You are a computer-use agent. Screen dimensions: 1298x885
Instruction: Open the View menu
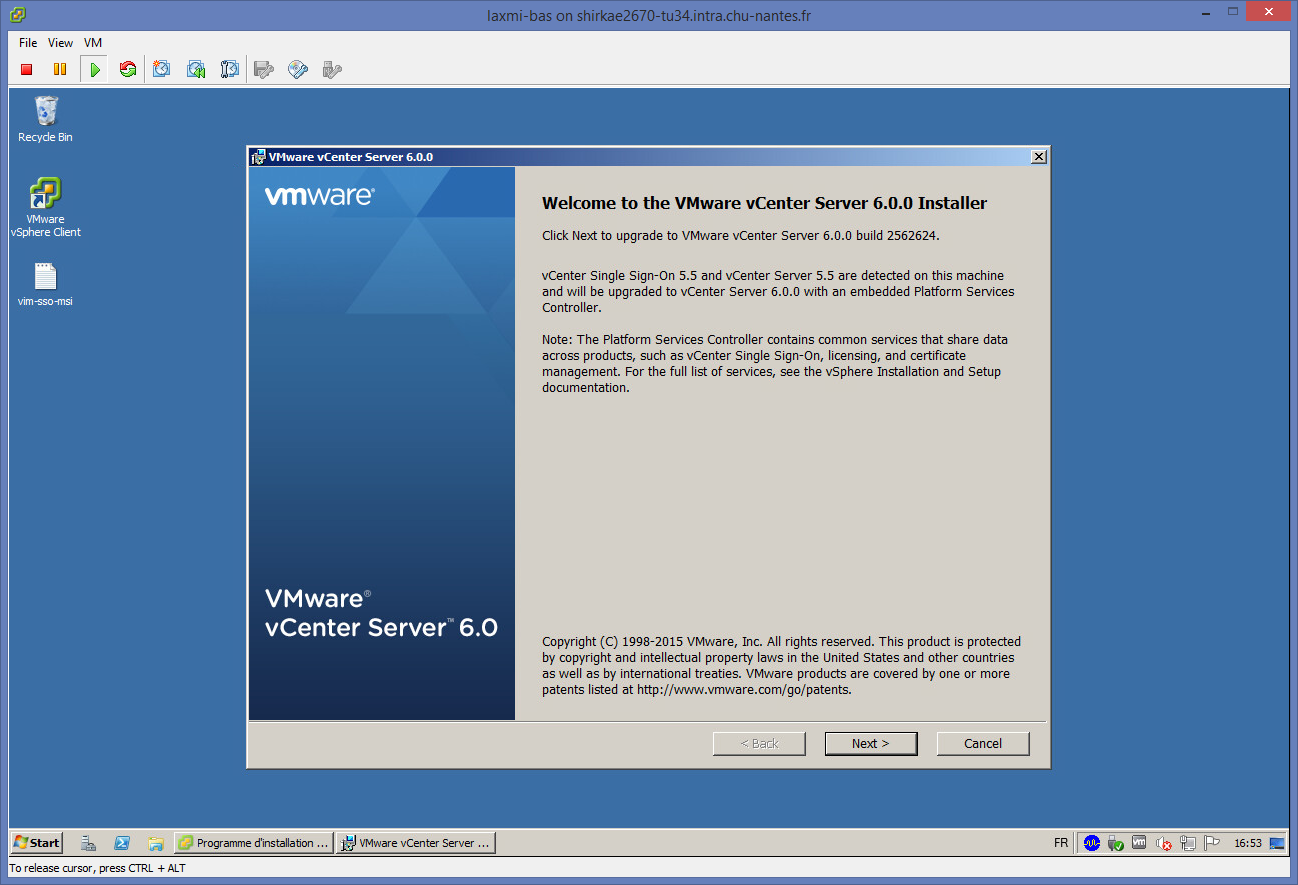coord(60,43)
